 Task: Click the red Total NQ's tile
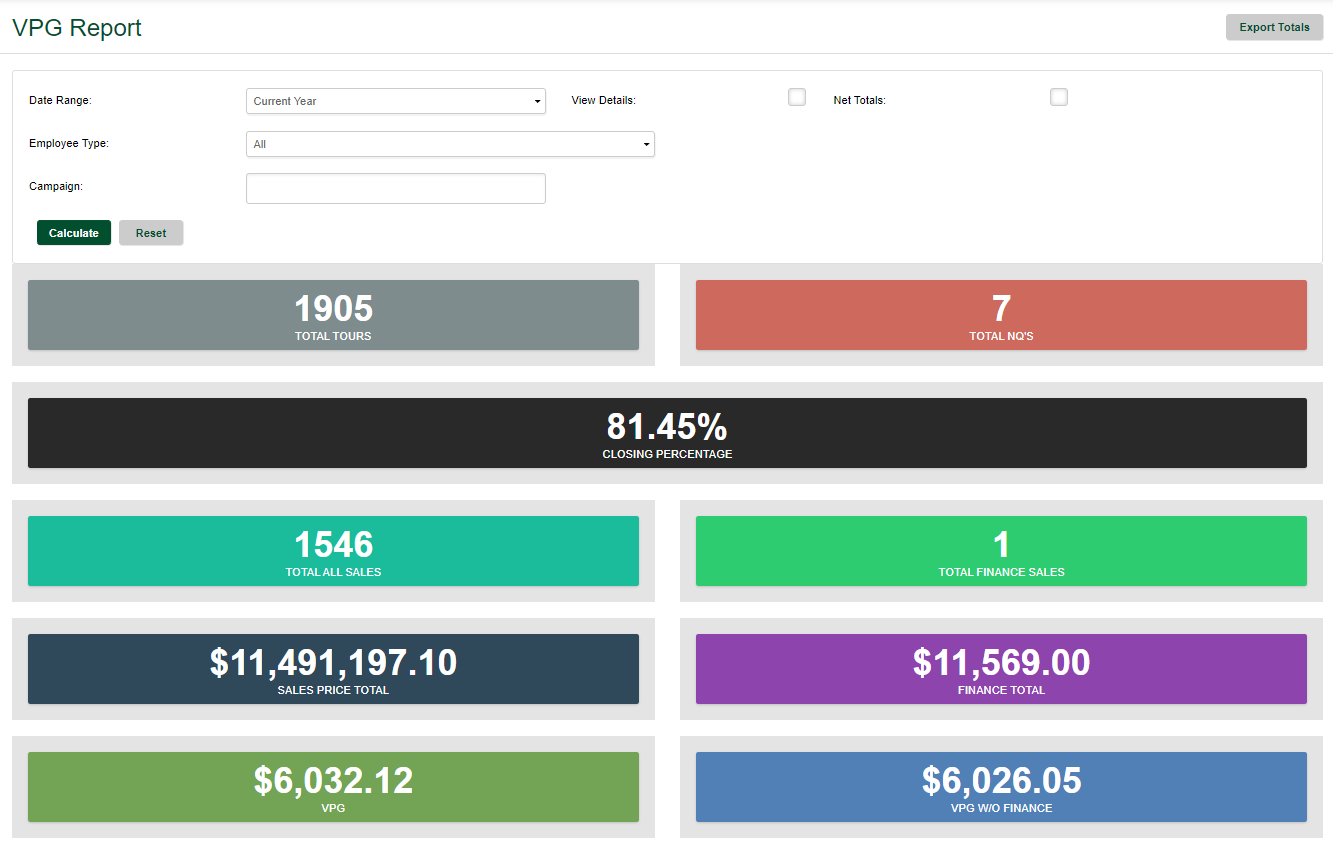pos(1001,315)
